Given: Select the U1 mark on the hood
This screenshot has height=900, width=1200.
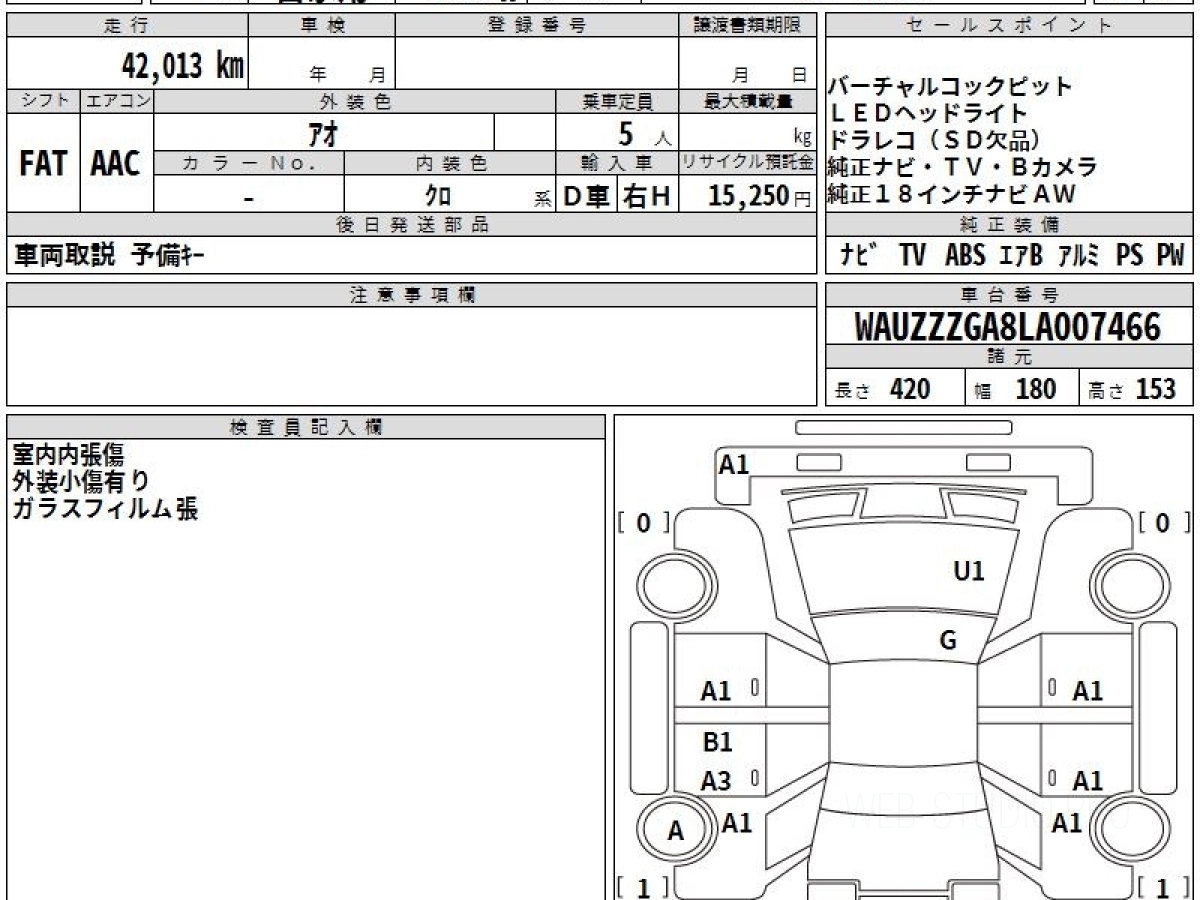Looking at the screenshot, I should [969, 571].
